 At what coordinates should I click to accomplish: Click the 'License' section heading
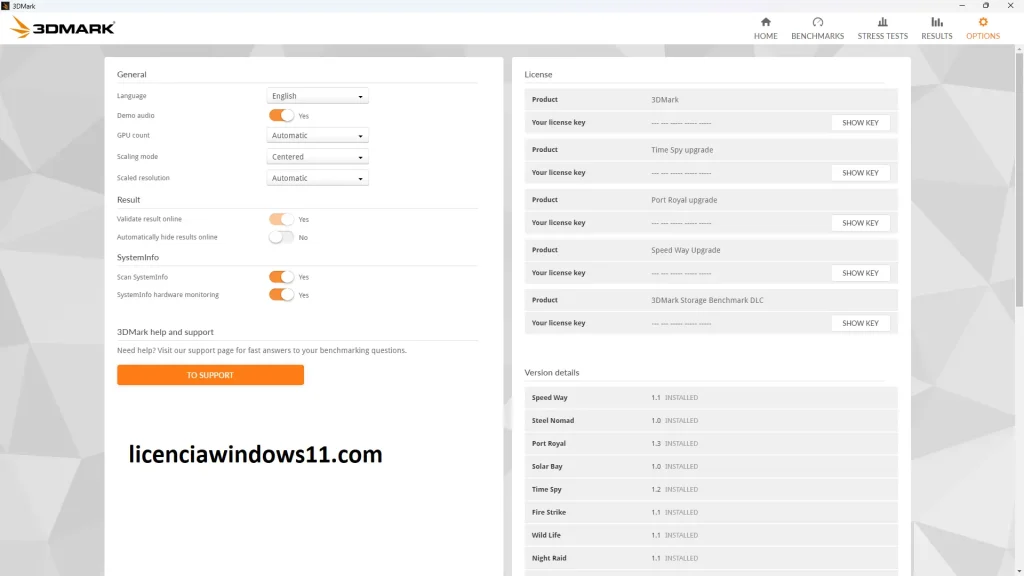(x=538, y=74)
